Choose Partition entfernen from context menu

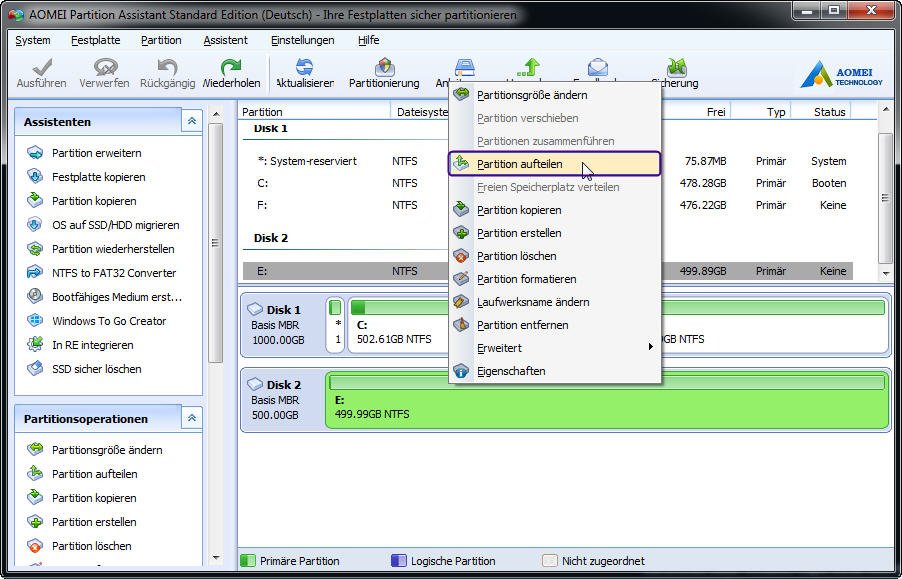click(555, 325)
